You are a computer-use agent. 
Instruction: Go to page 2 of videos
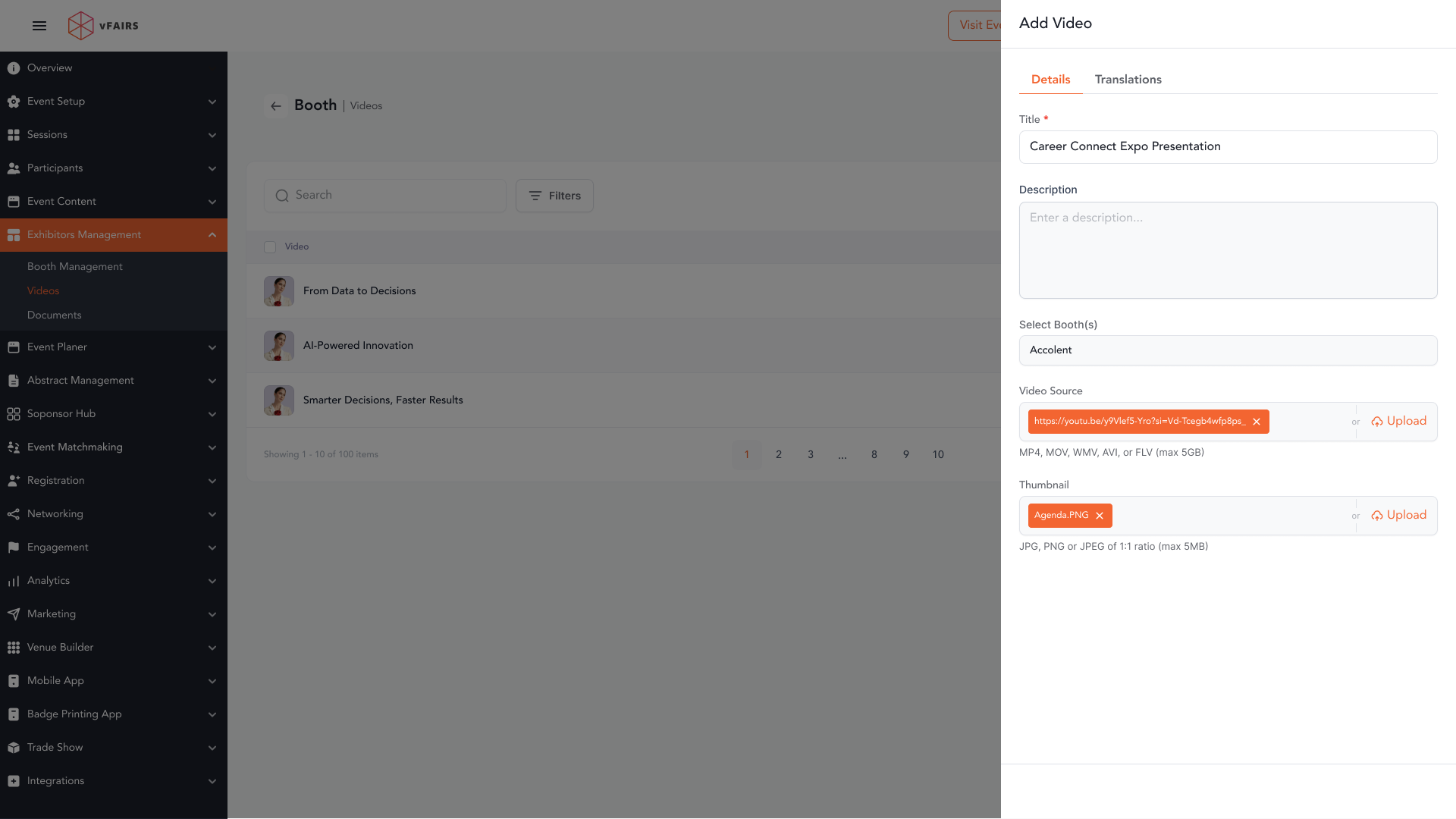pyautogui.click(x=779, y=455)
